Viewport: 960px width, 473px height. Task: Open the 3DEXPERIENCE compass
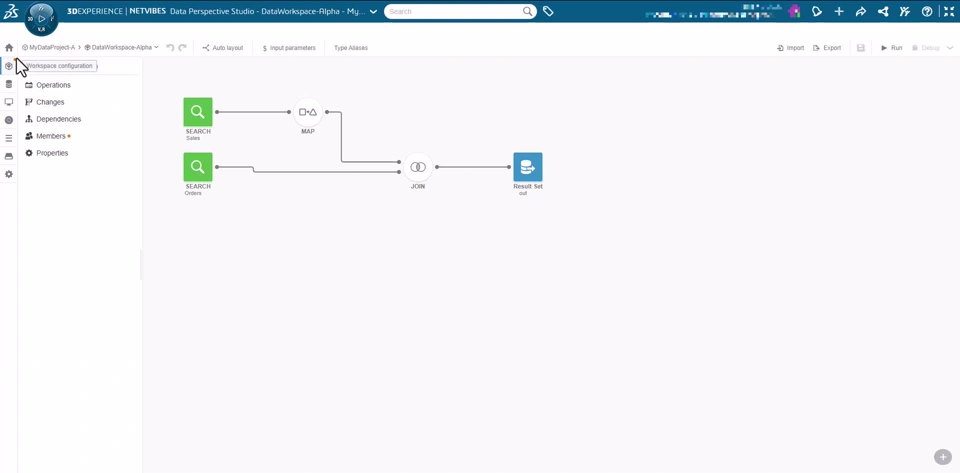coord(41,19)
